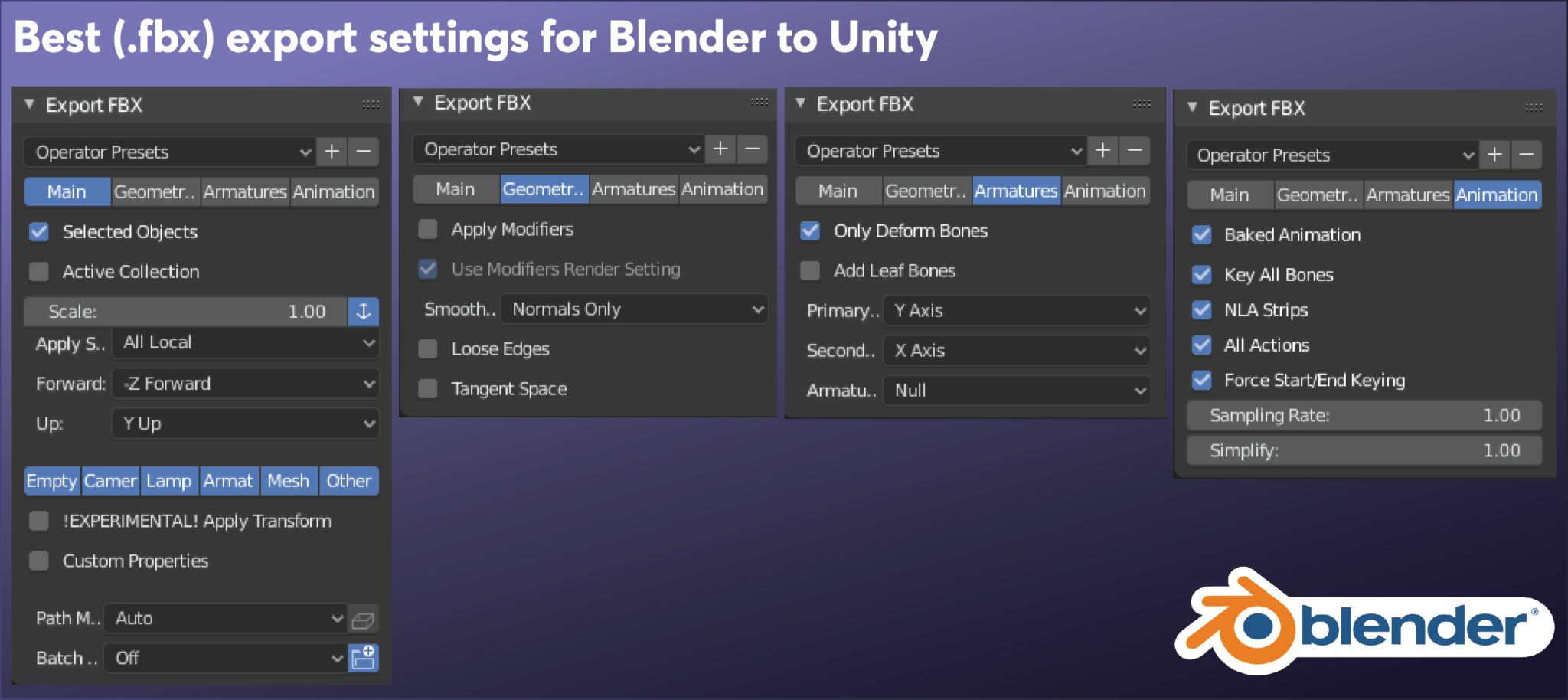Click grip dots of Armatures Export FBX panel

tap(1142, 103)
